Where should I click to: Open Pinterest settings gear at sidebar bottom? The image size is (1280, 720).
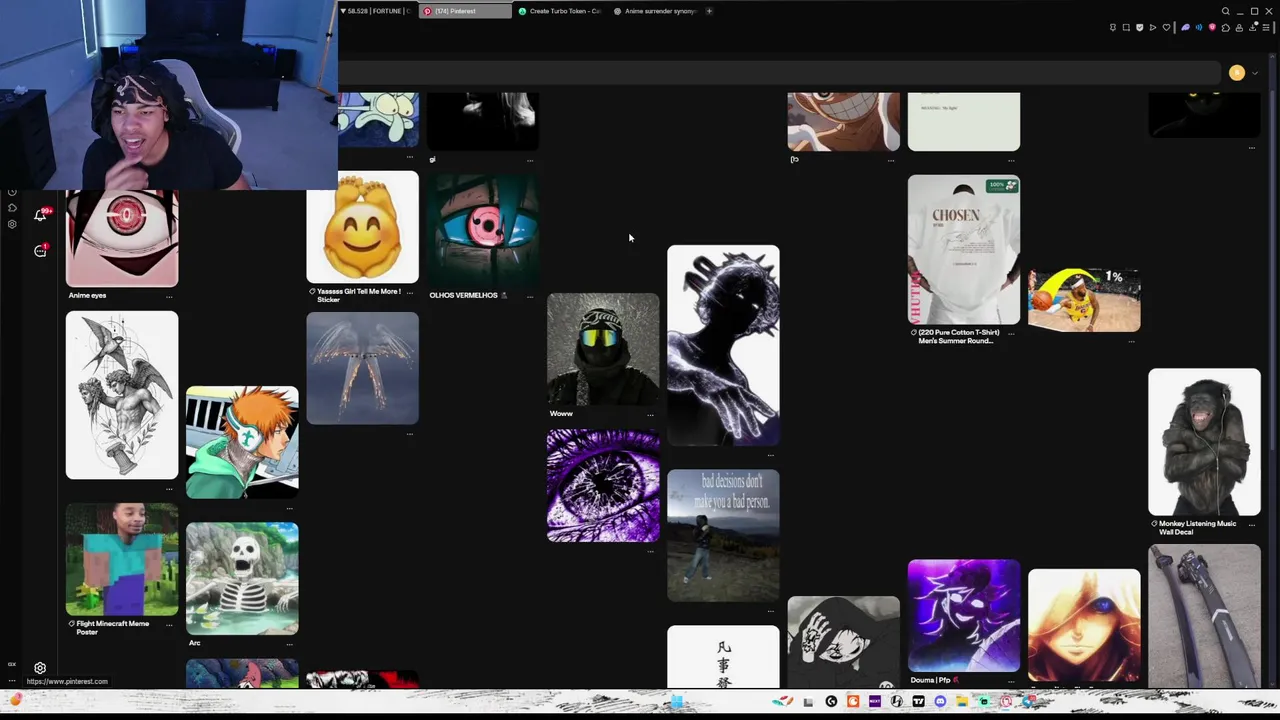pyautogui.click(x=40, y=668)
